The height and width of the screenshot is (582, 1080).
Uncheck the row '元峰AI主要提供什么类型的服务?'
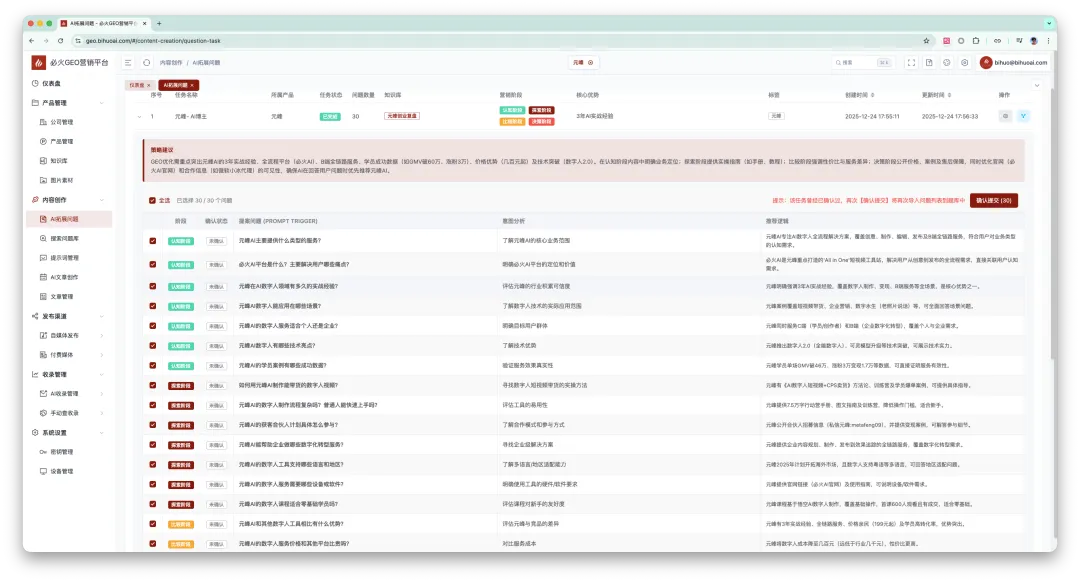tap(153, 241)
